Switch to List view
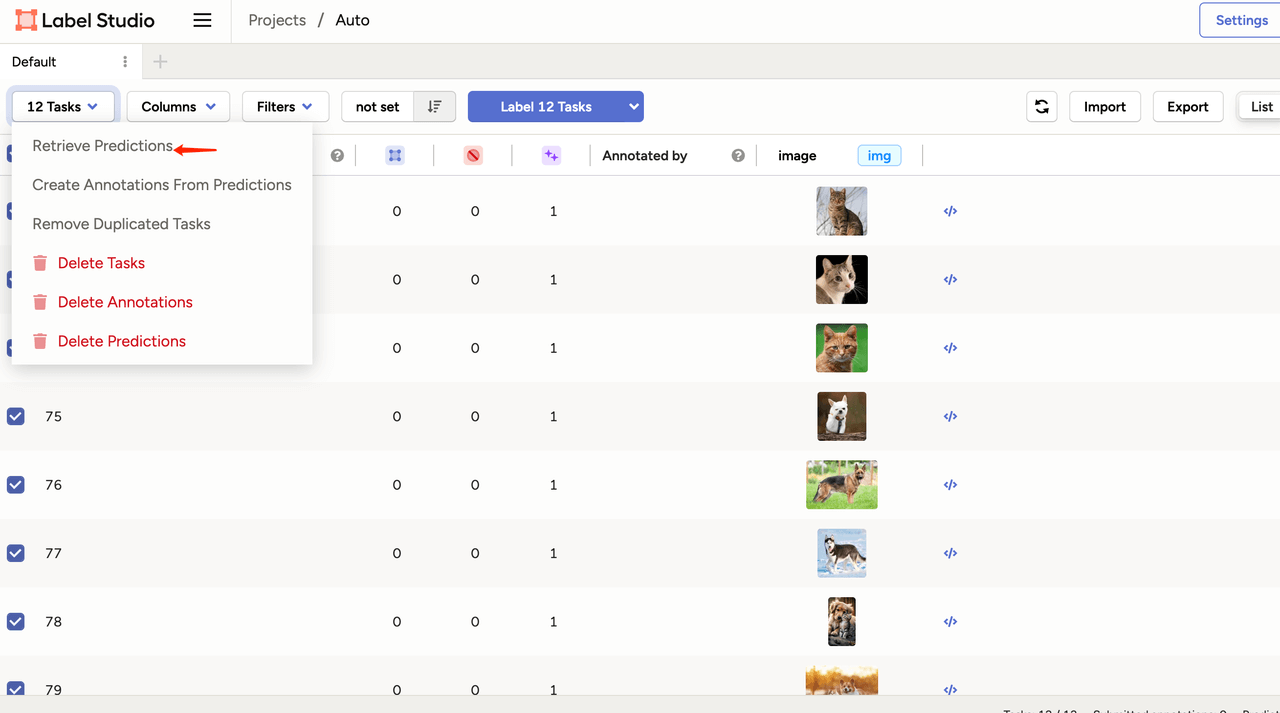1280x713 pixels. click(x=1261, y=107)
